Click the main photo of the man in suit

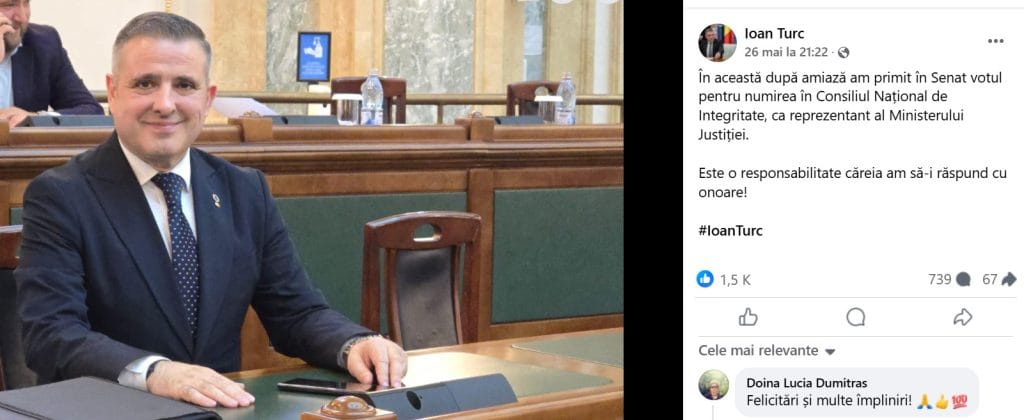point(312,210)
